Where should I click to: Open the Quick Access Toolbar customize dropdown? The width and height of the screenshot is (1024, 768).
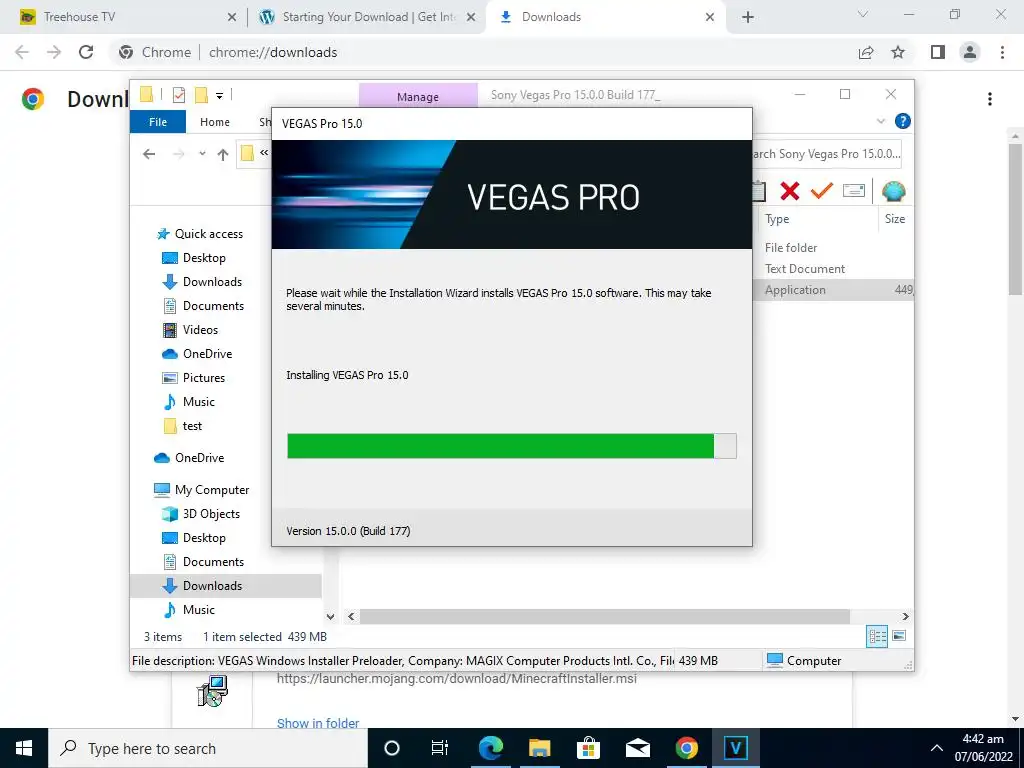pyautogui.click(x=219, y=96)
